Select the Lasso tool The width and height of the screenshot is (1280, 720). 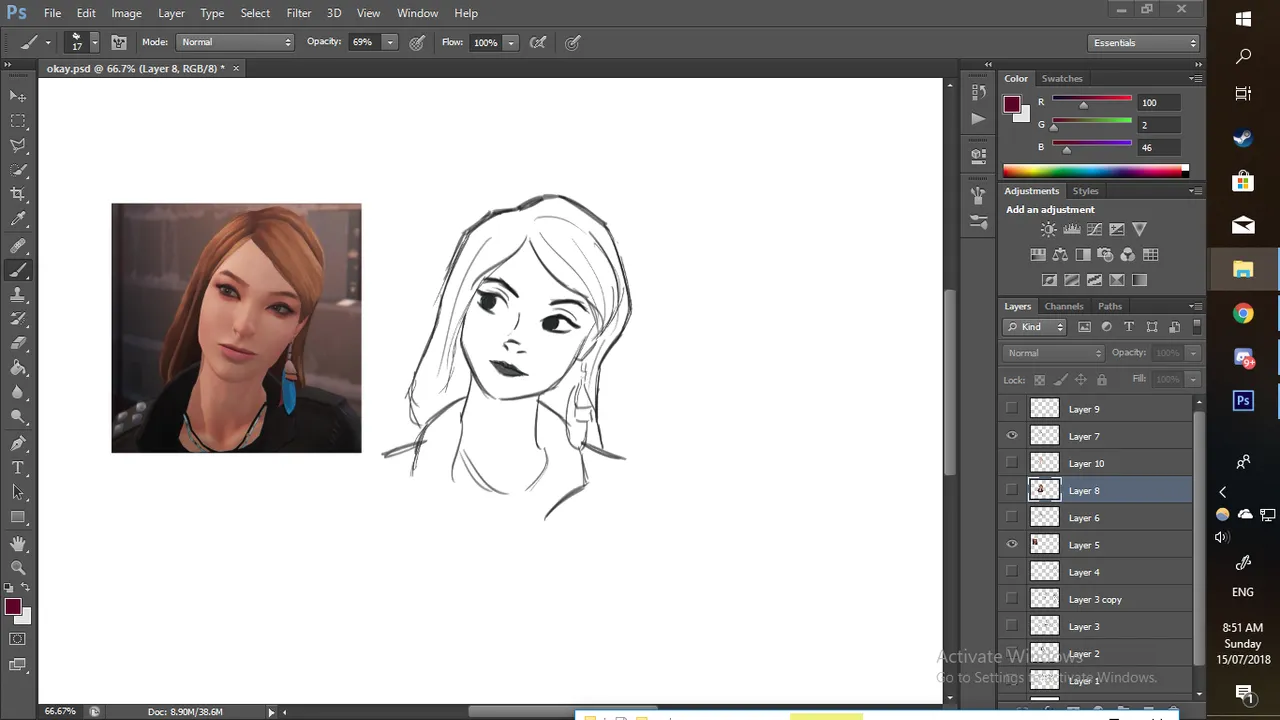point(18,146)
